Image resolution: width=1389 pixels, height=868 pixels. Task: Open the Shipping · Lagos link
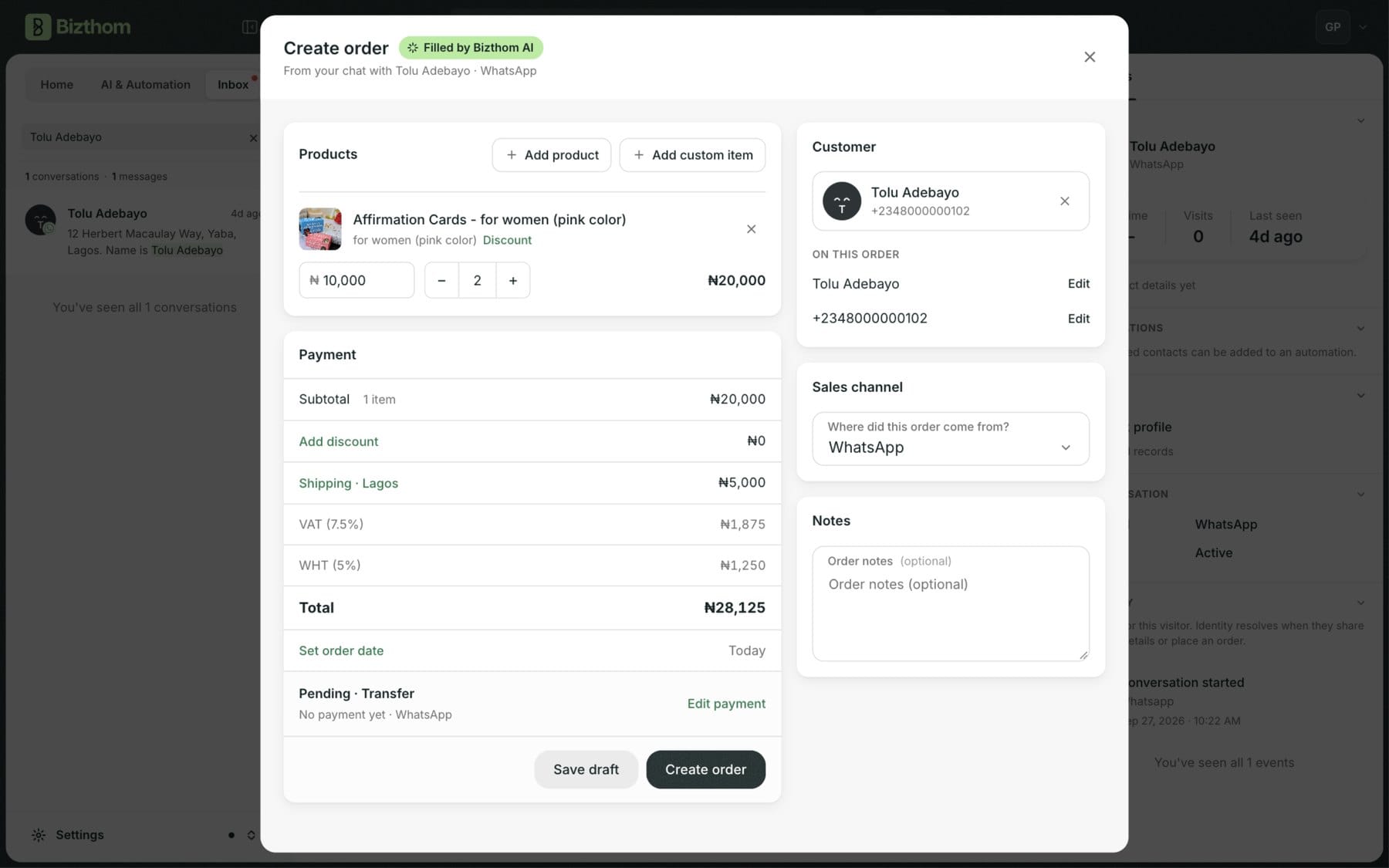point(349,483)
